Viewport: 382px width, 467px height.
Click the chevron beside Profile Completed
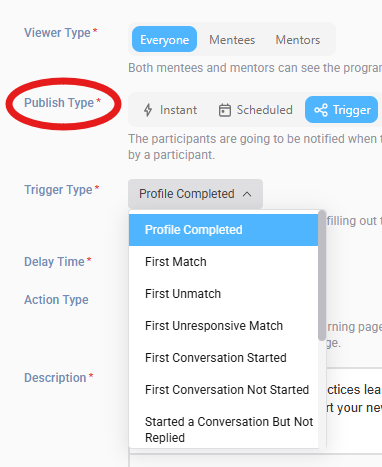tap(247, 194)
